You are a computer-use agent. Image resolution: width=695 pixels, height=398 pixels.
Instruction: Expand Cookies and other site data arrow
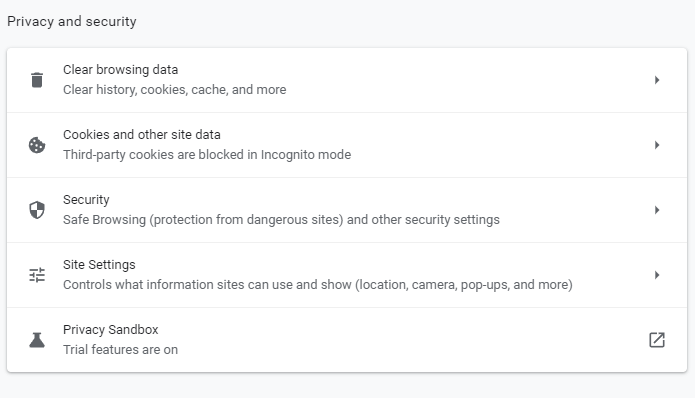657,145
